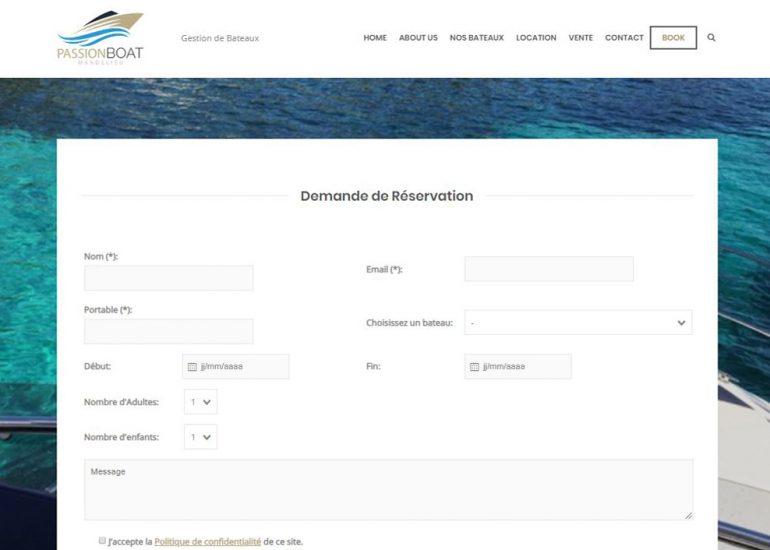Image resolution: width=770 pixels, height=550 pixels.
Task: Click the Passion Boat logo
Action: (100, 38)
